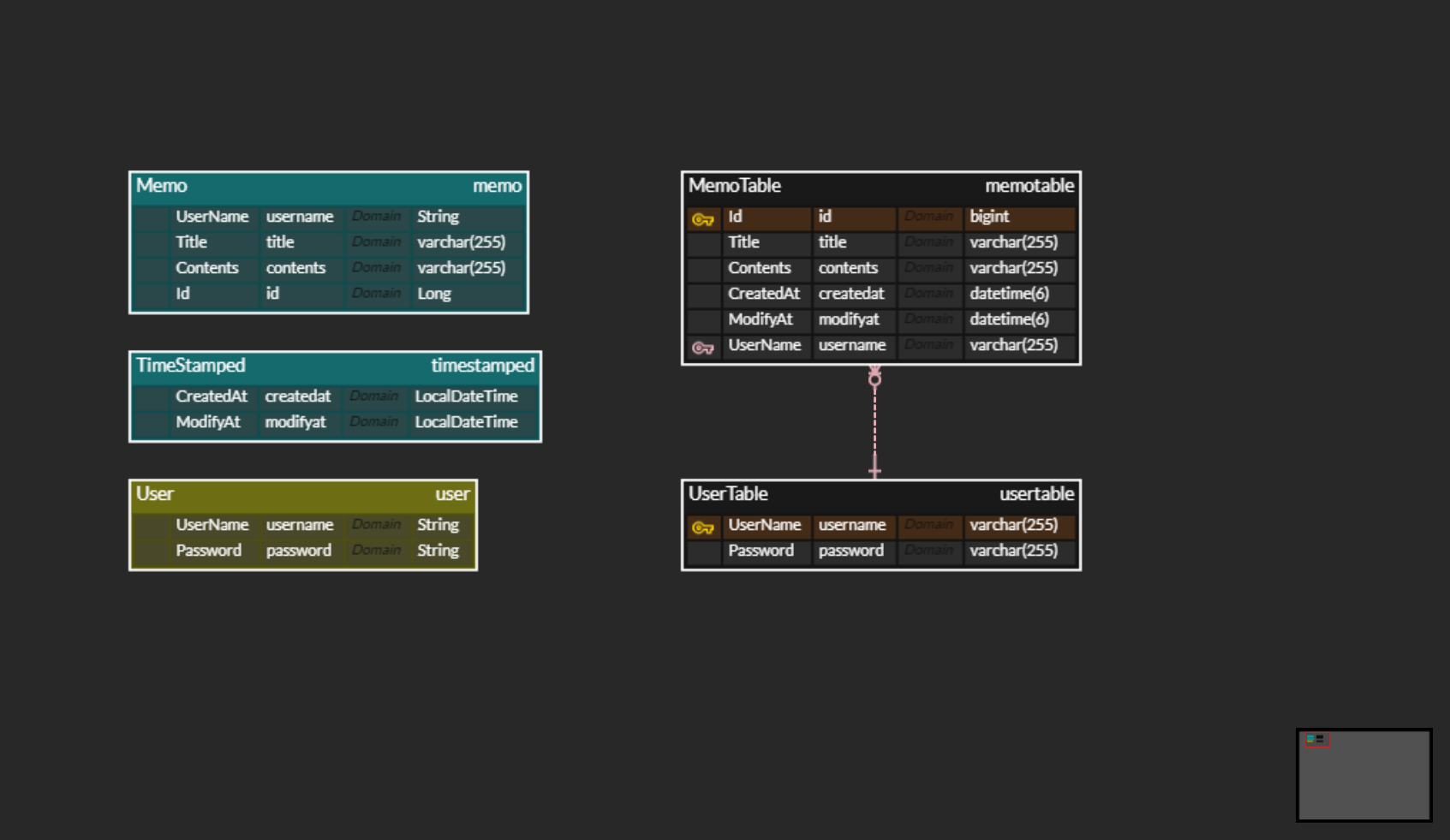The image size is (1450, 840).
Task: Click the primary key icon in UserTable's UserName row
Action: (x=703, y=527)
